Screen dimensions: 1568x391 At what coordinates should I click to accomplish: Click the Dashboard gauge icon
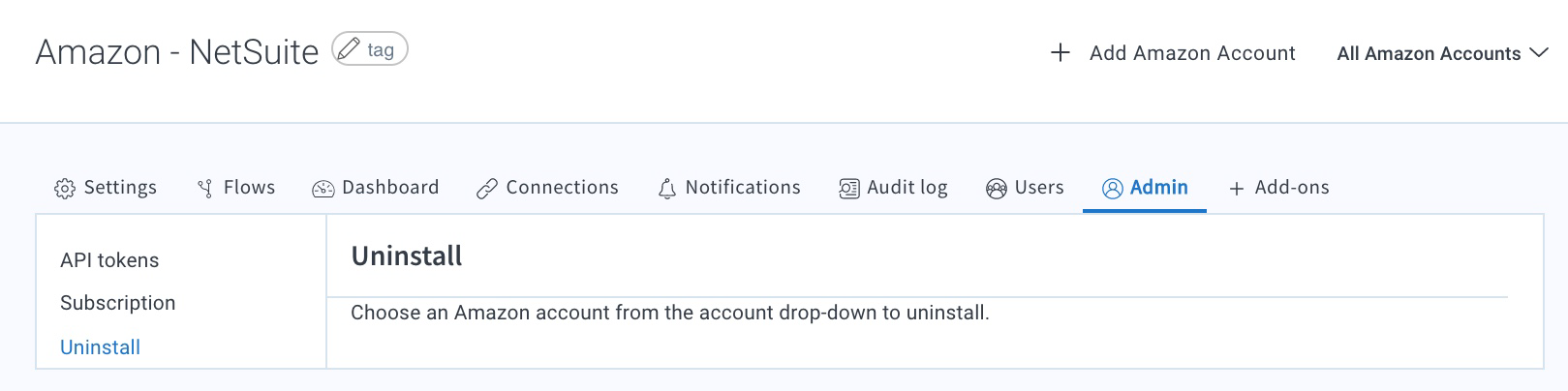pos(323,189)
